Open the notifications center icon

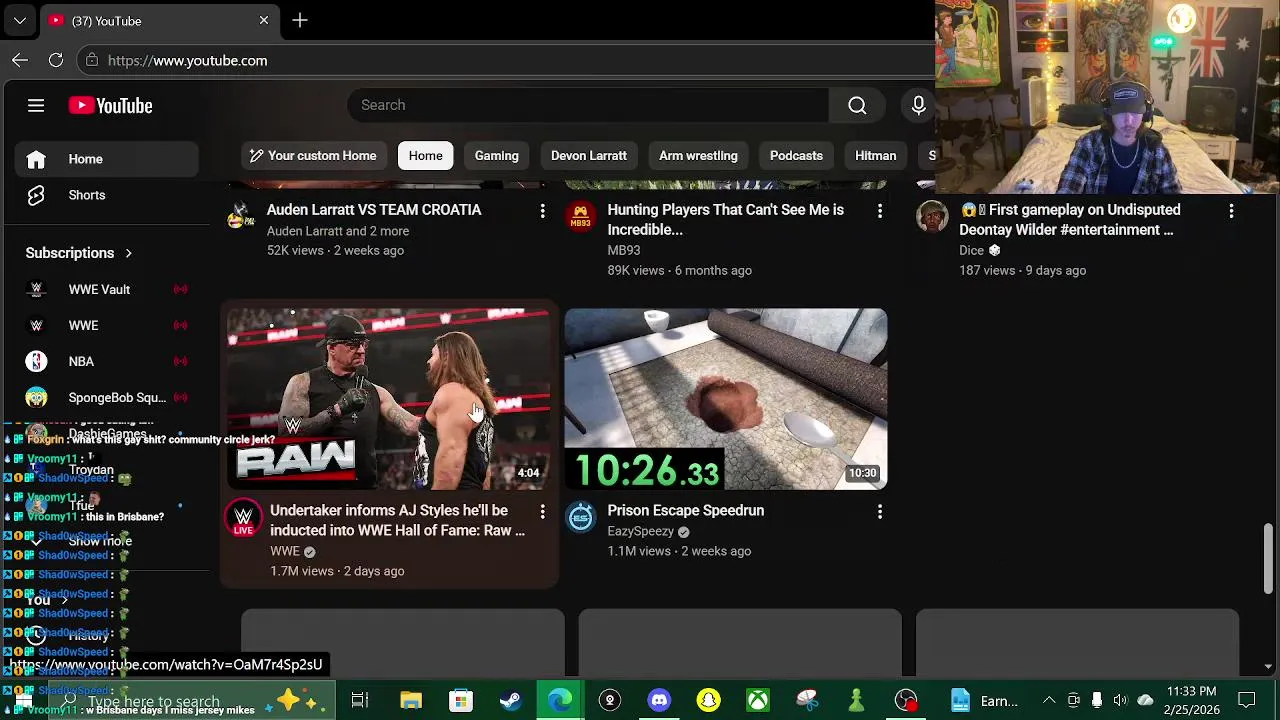tap(1247, 700)
